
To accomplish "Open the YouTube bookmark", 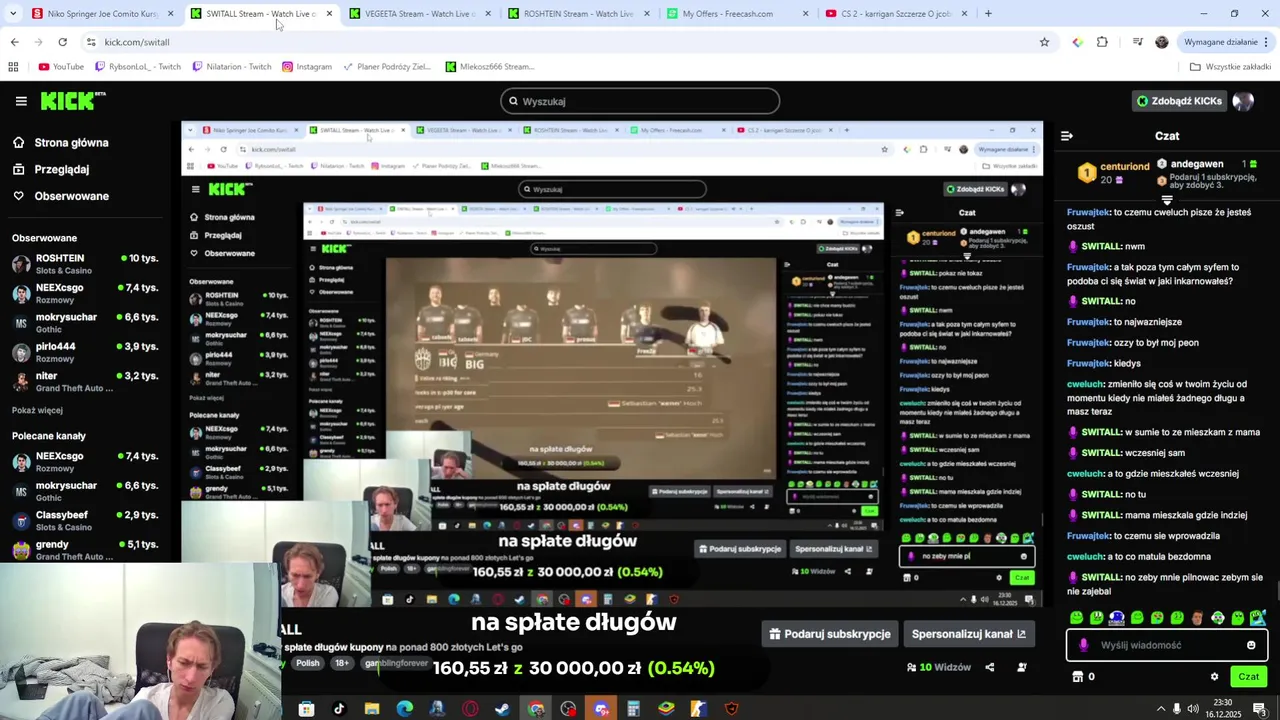I will pyautogui.click(x=61, y=67).
